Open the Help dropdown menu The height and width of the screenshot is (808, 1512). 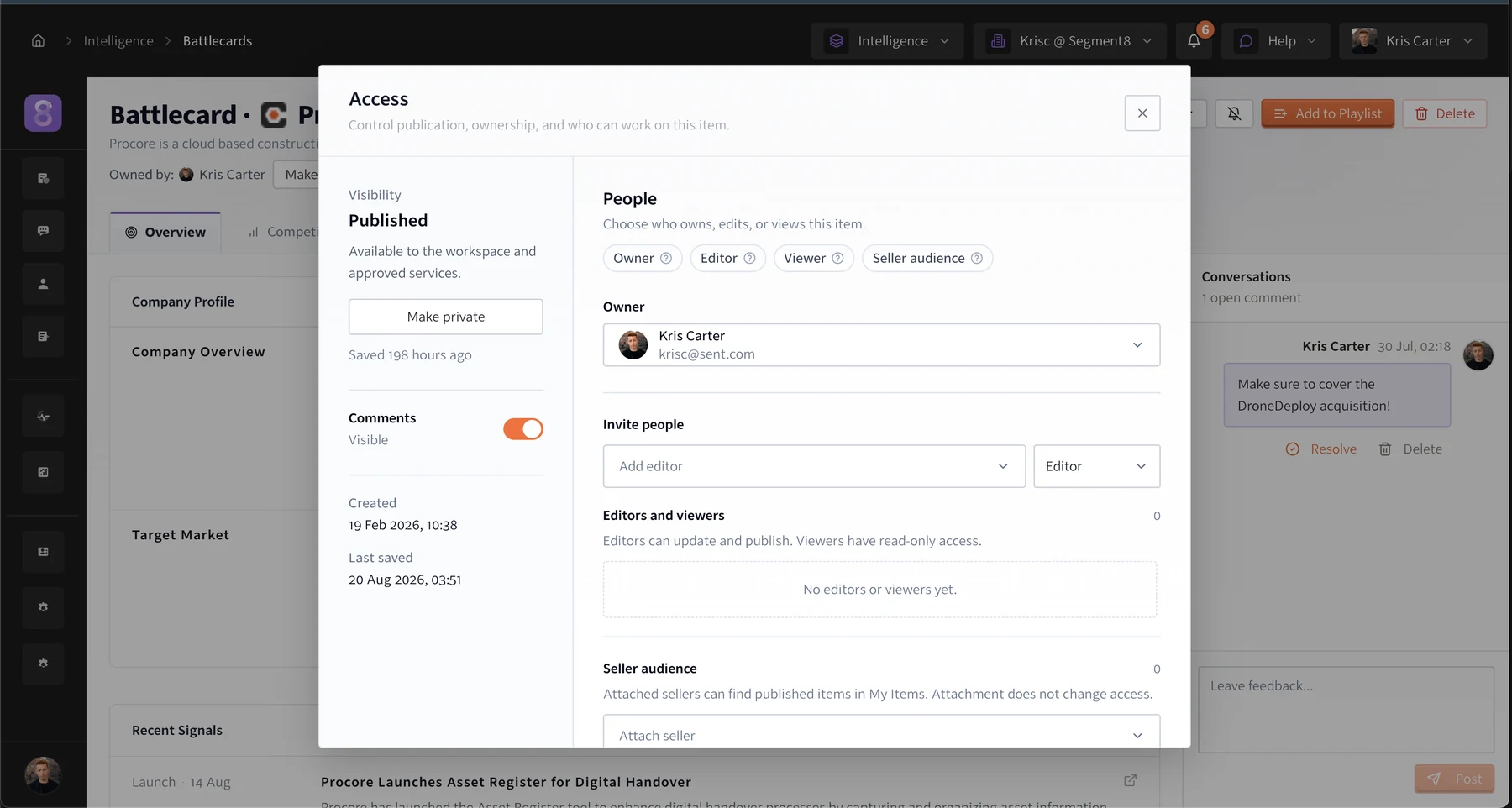coord(1276,40)
